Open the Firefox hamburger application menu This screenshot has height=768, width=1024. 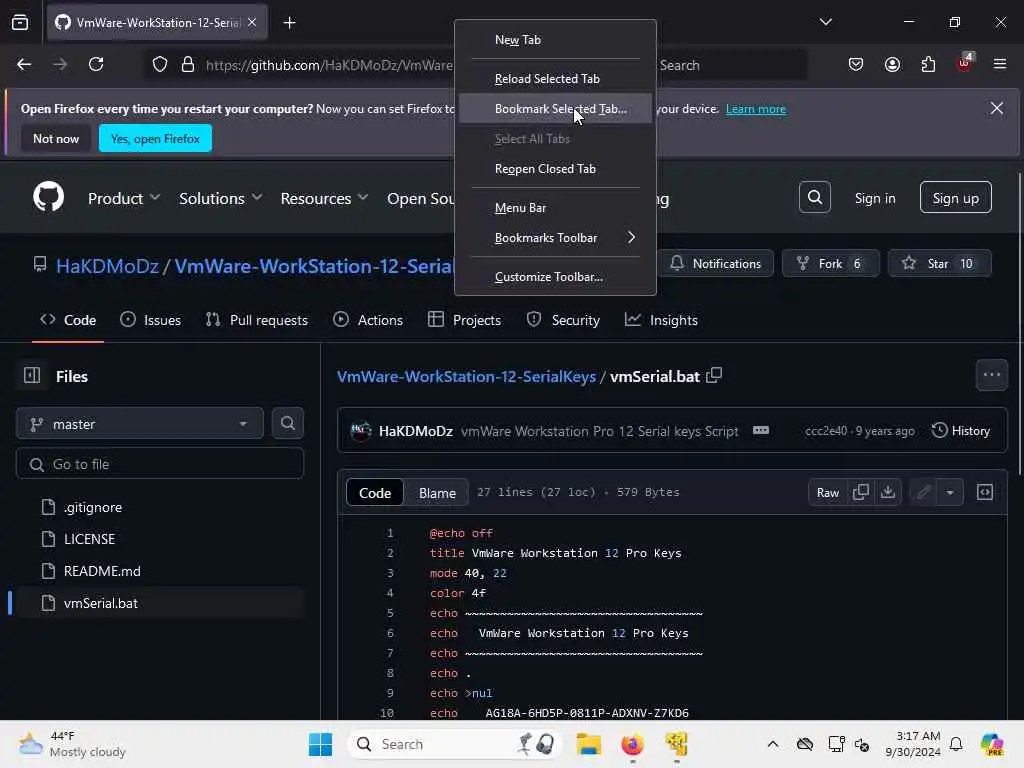pos(1000,65)
